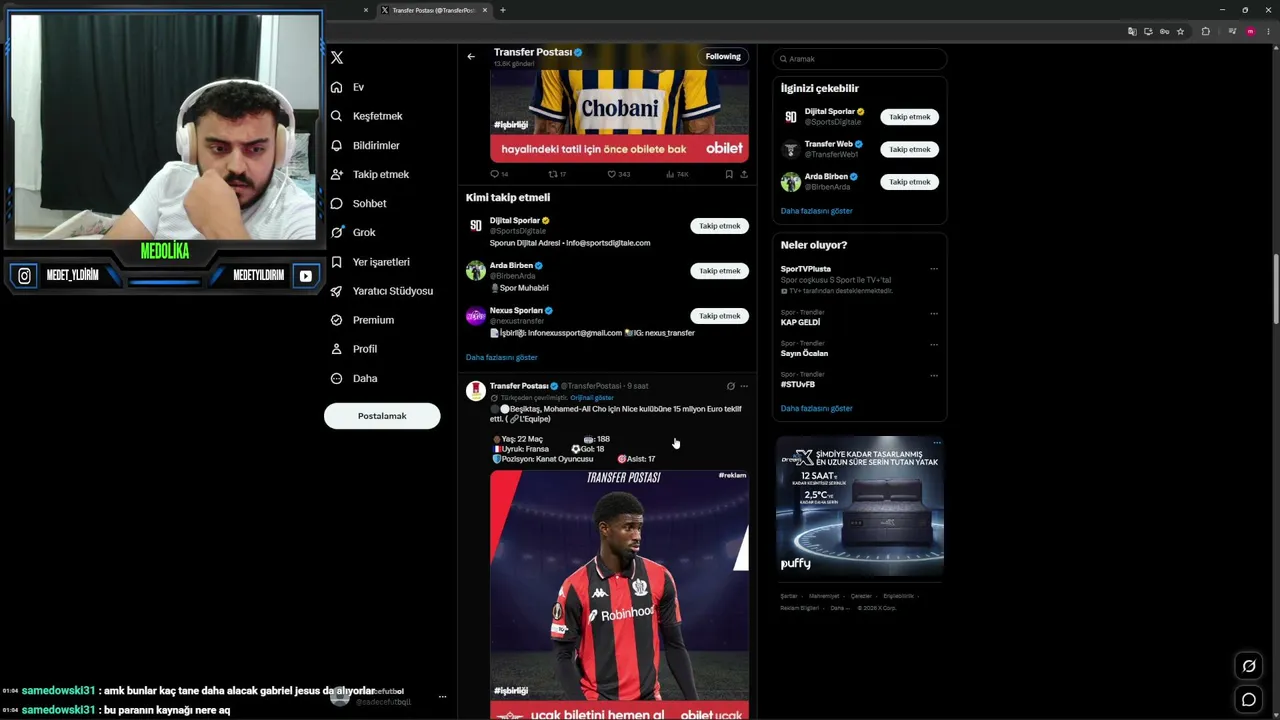Toggle the Following button for Transfer Postası

click(723, 56)
